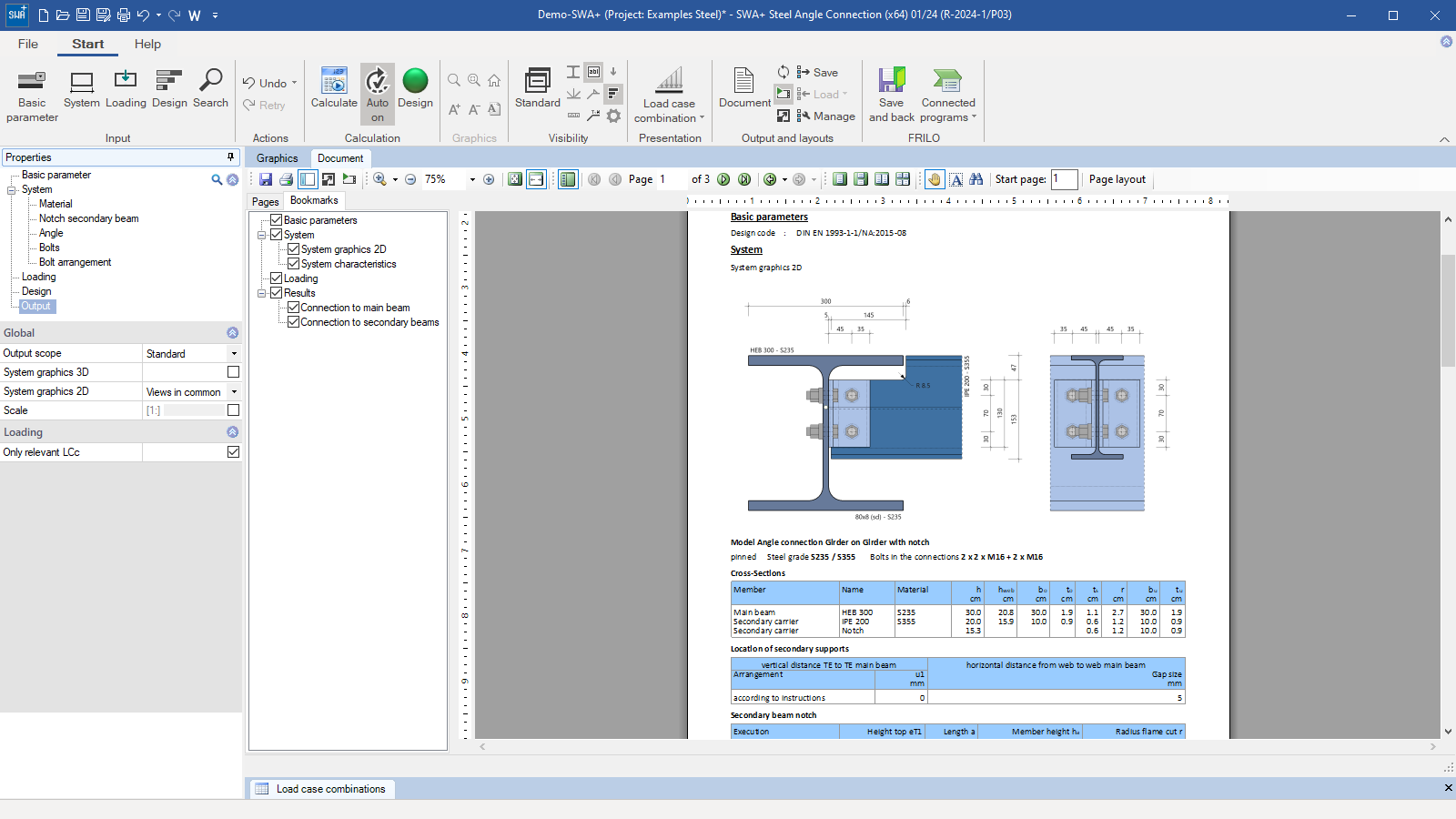1456x819 pixels.
Task: Open the Undo dropdown arrow
Action: click(294, 83)
